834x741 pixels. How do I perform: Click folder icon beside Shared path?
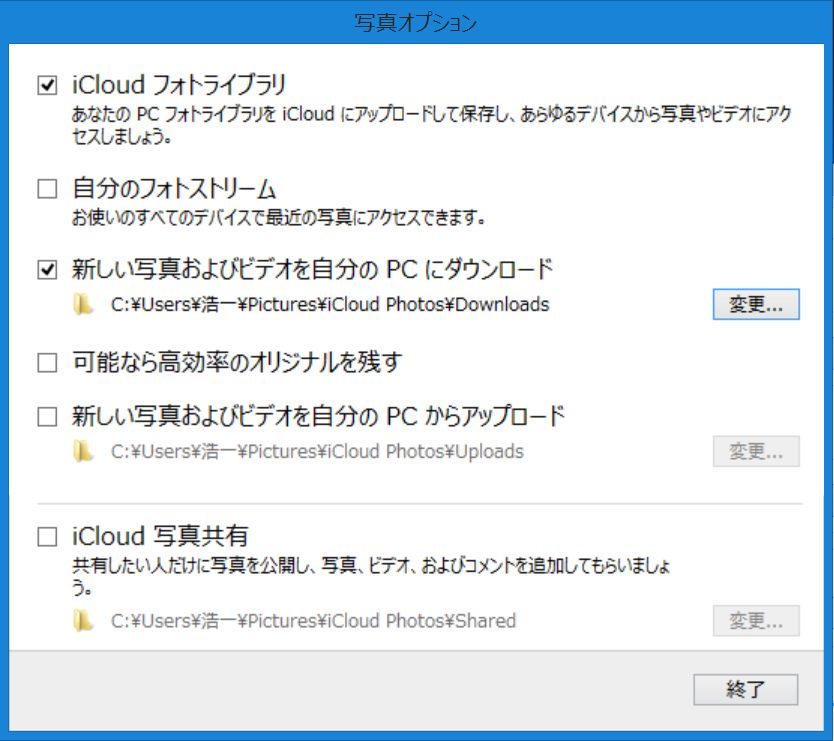pos(83,620)
